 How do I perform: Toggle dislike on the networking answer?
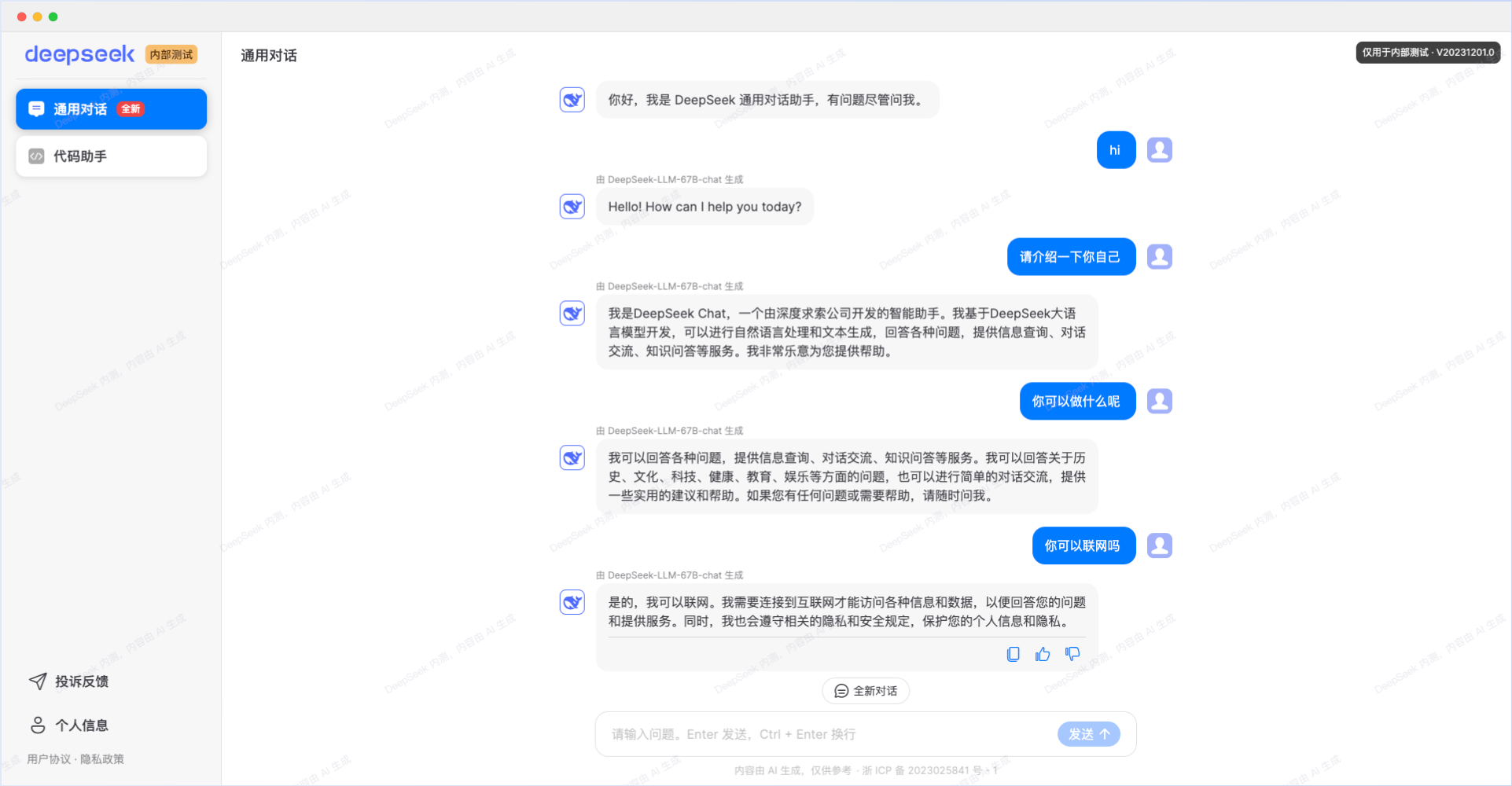tap(1072, 653)
